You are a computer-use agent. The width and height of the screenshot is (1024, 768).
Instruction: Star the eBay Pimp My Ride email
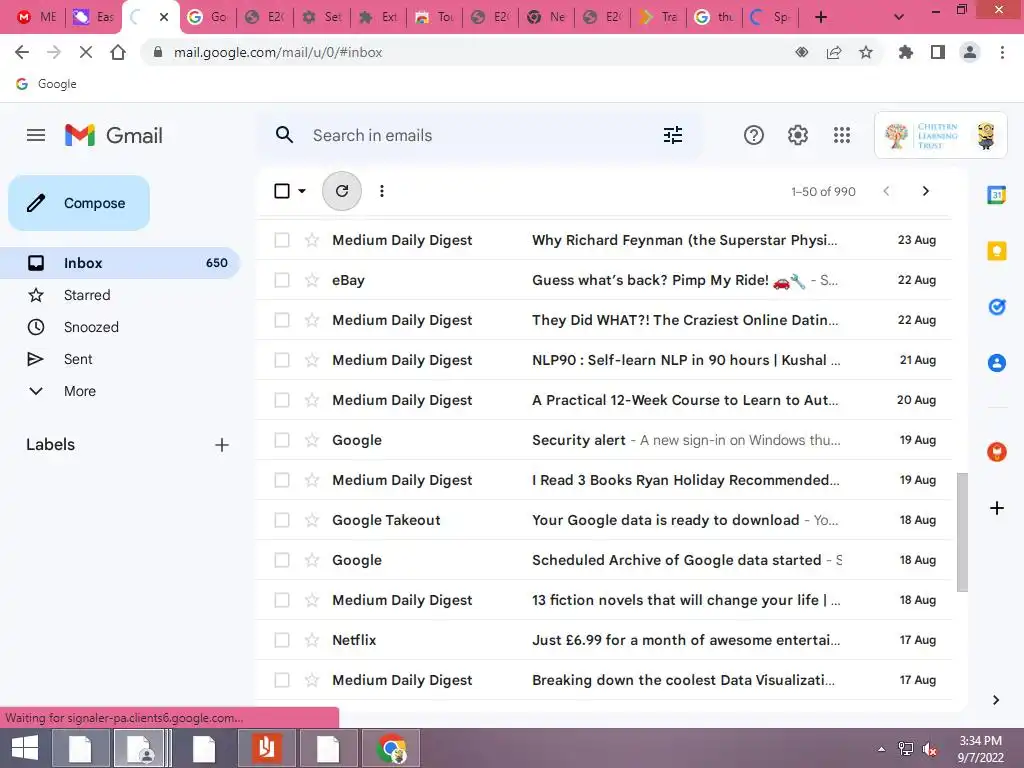tap(312, 280)
